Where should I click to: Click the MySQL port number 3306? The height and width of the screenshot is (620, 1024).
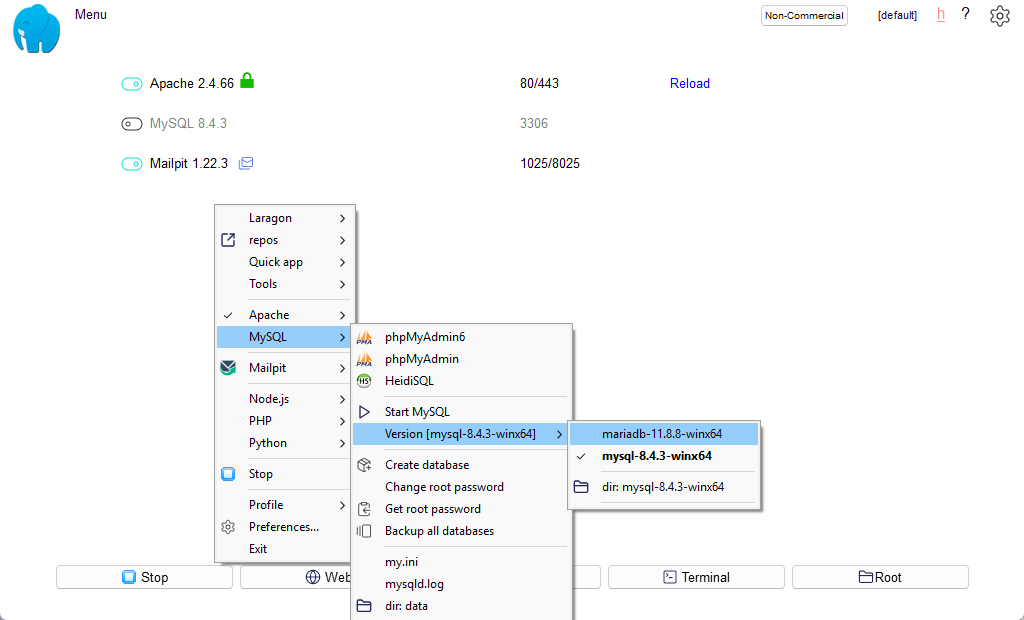534,123
